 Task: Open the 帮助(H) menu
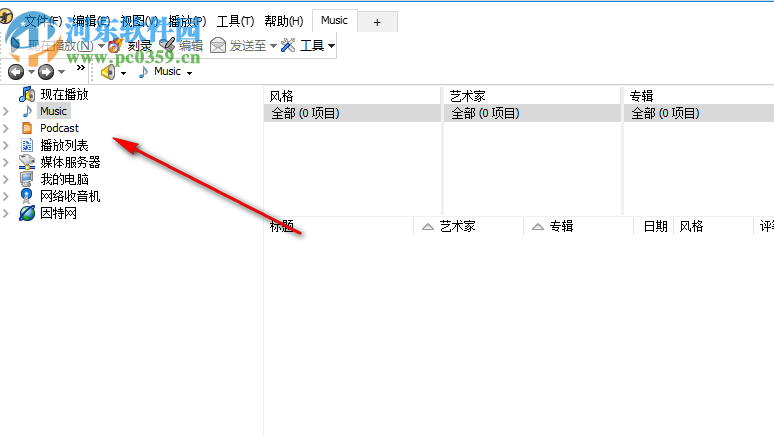click(284, 21)
